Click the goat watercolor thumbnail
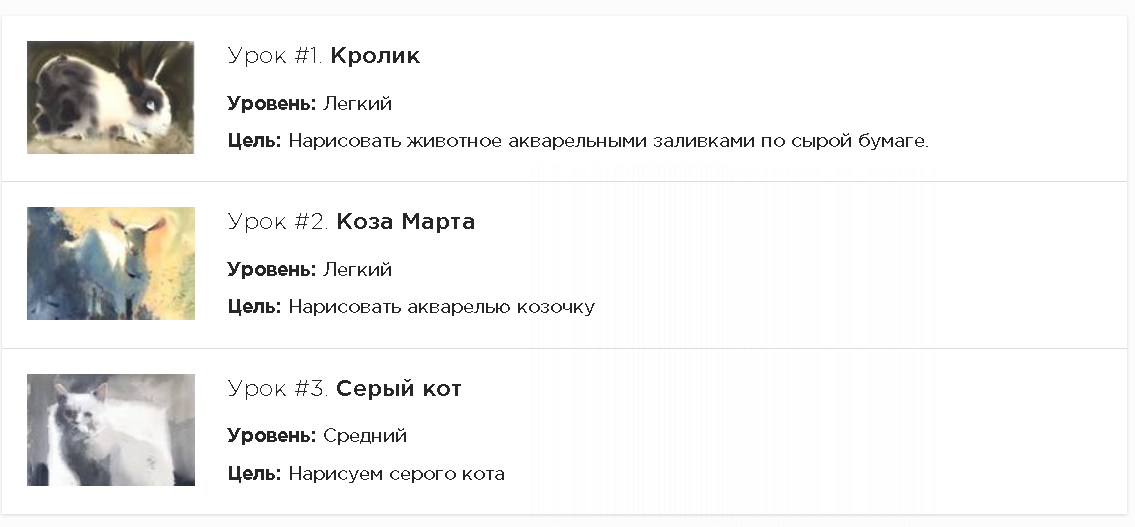This screenshot has width=1135, height=527. click(110, 263)
